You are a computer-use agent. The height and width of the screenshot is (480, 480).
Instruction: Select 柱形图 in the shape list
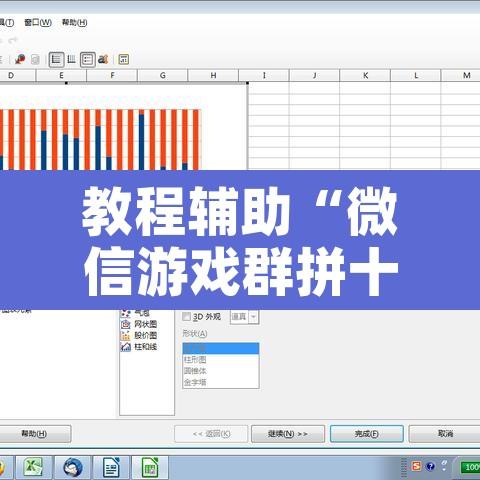(x=221, y=360)
